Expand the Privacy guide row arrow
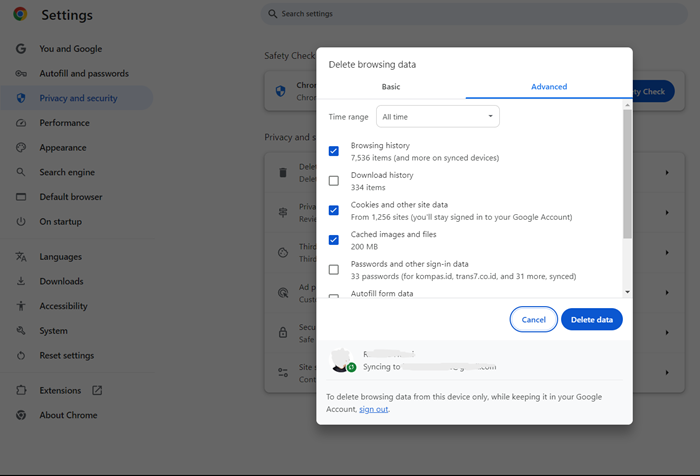This screenshot has height=476, width=700. click(667, 213)
